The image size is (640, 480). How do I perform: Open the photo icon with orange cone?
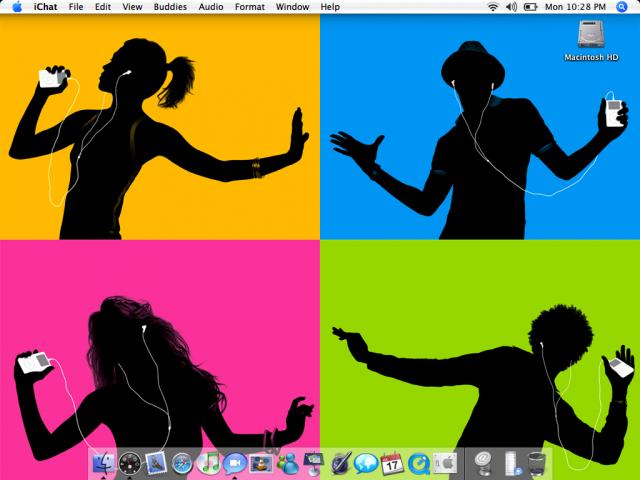click(261, 464)
